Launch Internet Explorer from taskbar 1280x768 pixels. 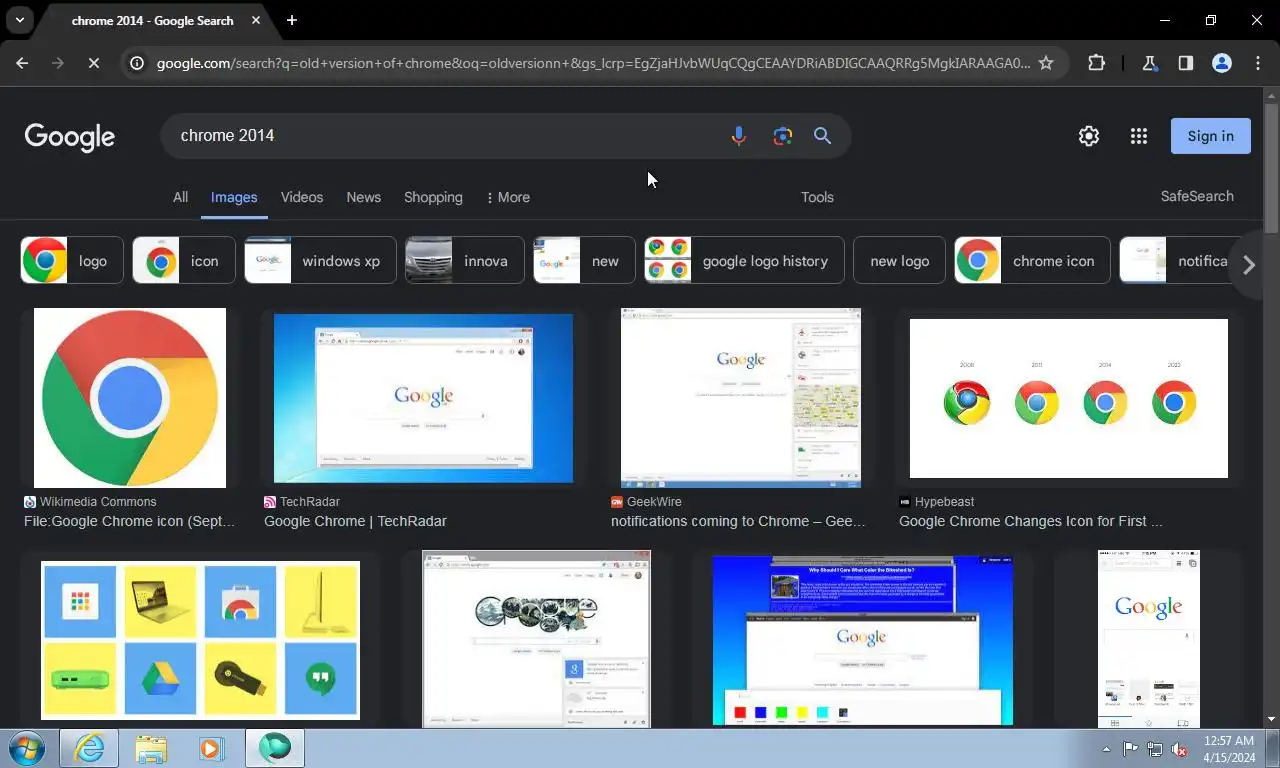point(89,748)
